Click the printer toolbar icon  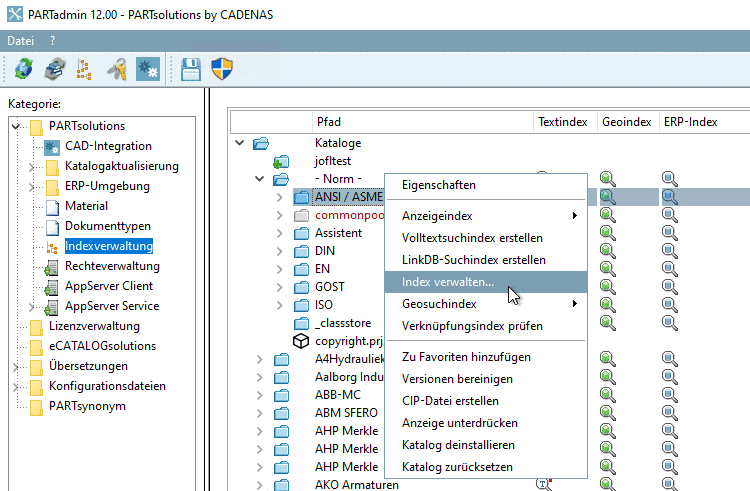tap(54, 68)
